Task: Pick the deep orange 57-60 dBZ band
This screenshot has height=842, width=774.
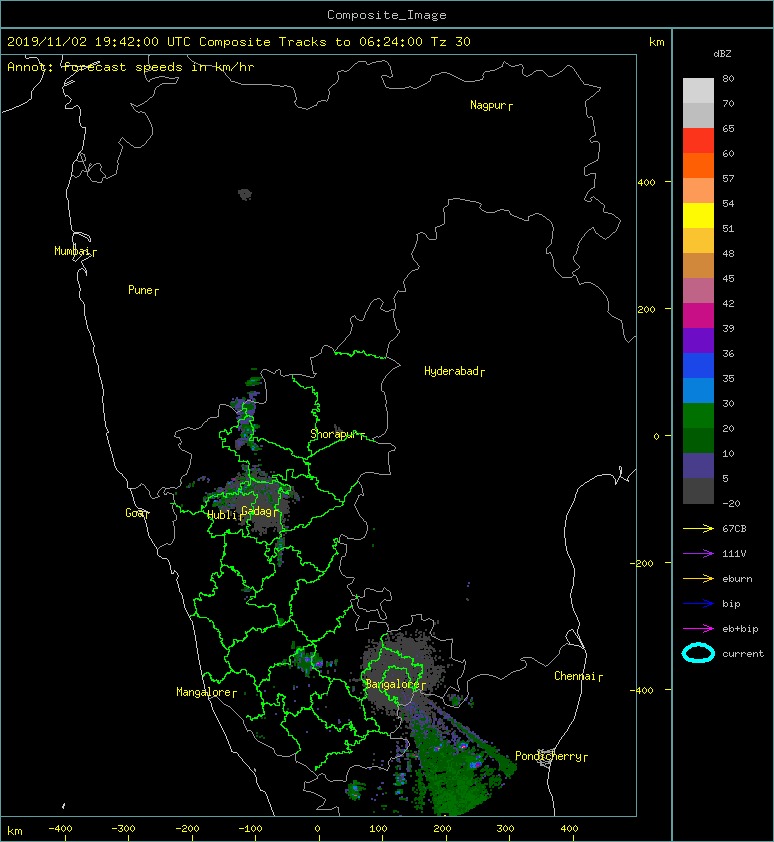Action: pyautogui.click(x=698, y=165)
